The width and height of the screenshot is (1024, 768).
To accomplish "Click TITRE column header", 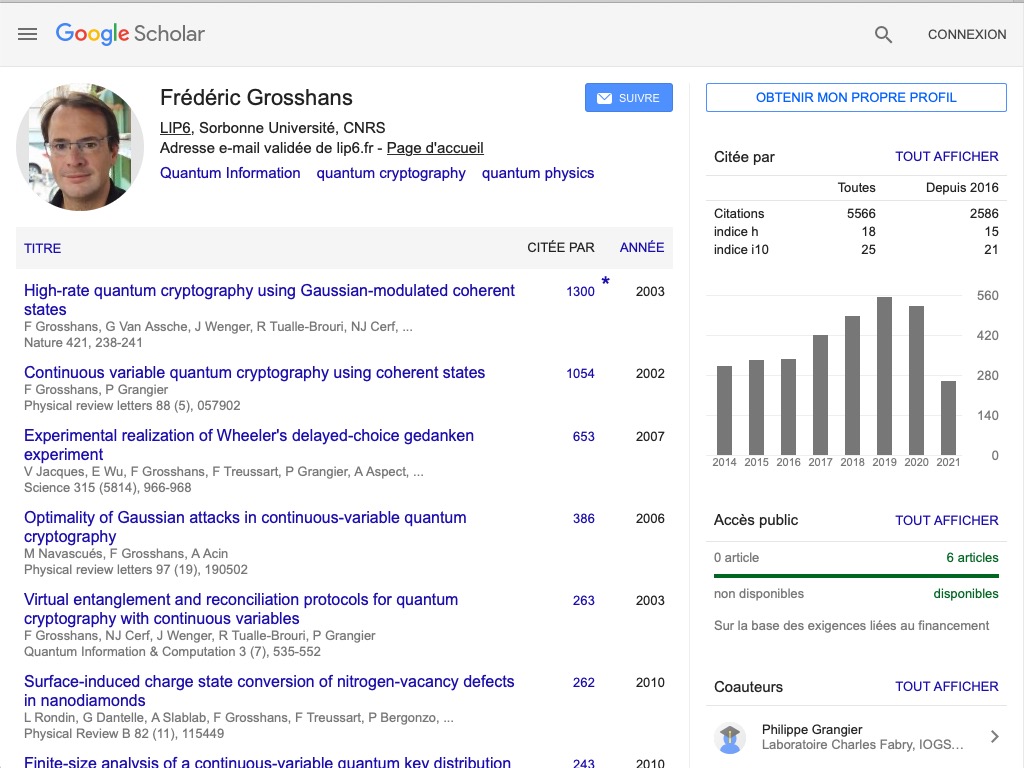I will click(43, 248).
